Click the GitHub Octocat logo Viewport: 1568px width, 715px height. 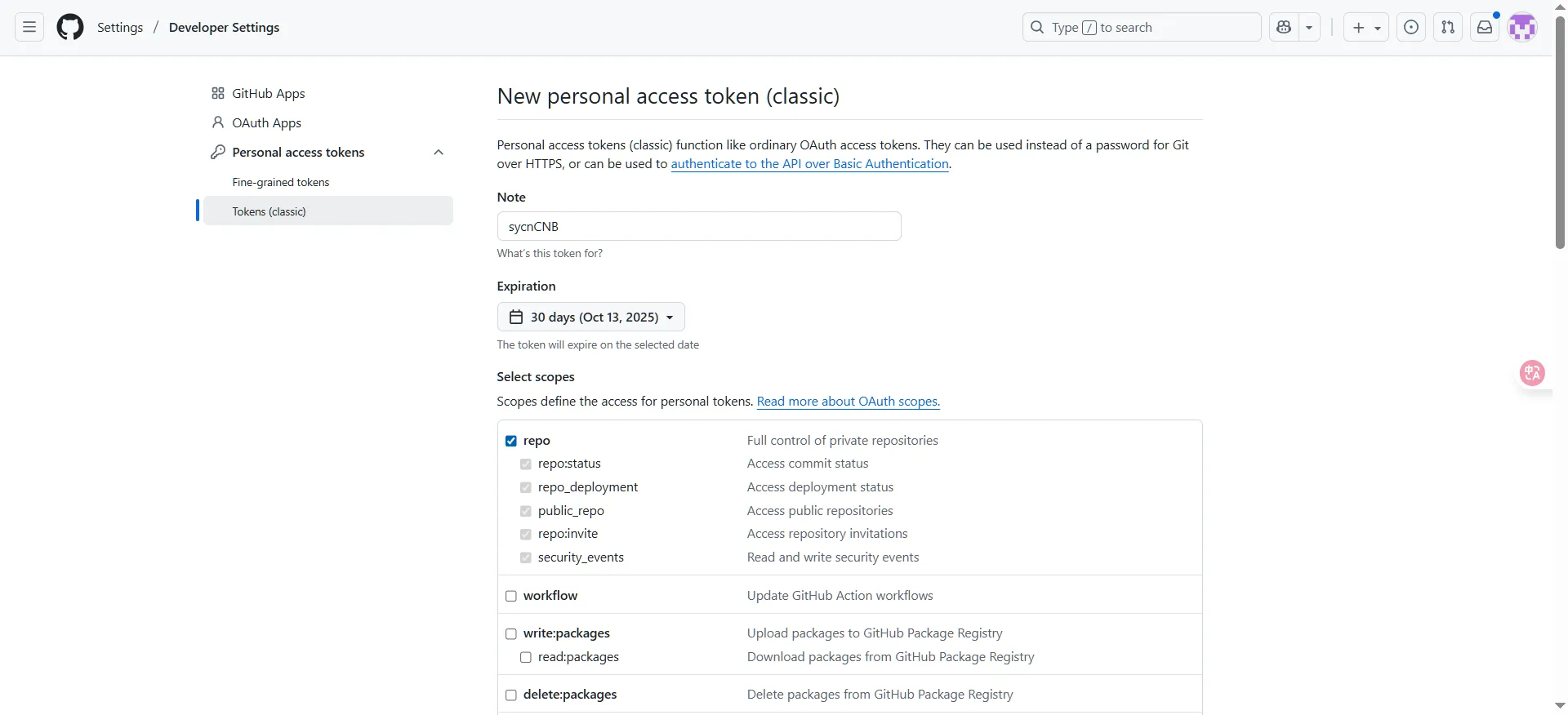coord(70,27)
